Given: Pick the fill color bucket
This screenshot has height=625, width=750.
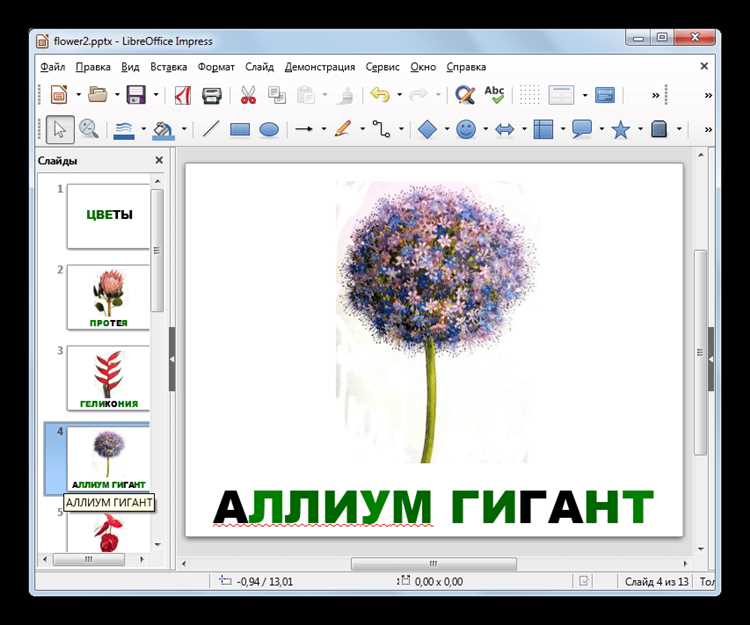Looking at the screenshot, I should click(x=164, y=130).
